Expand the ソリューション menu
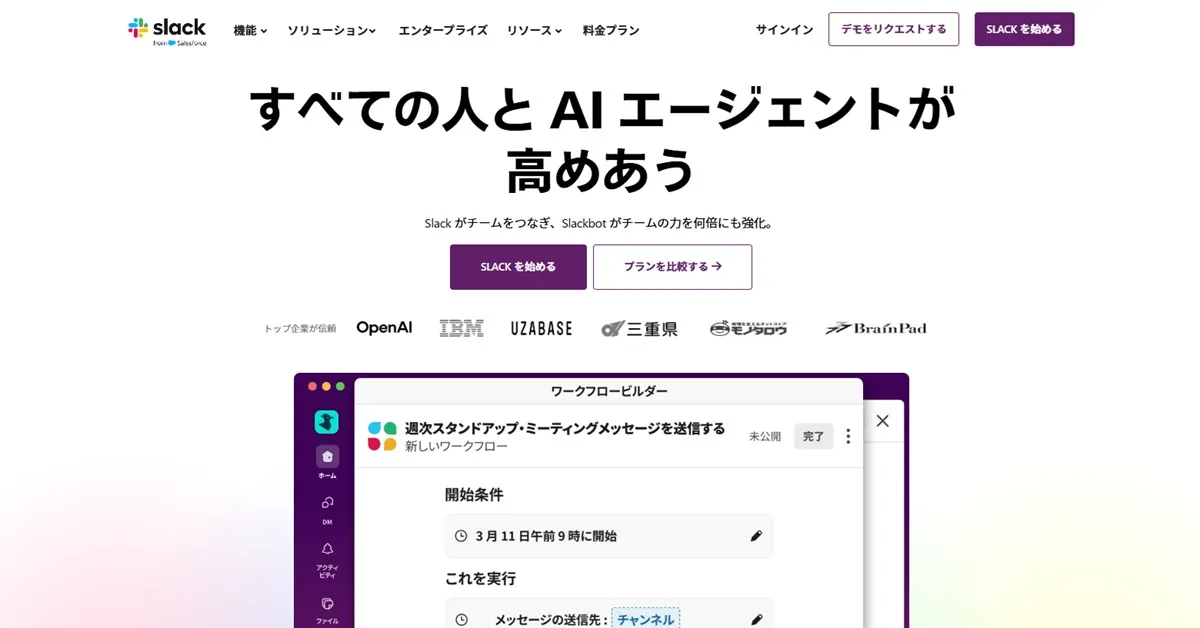The height and width of the screenshot is (628, 1200). pos(331,30)
